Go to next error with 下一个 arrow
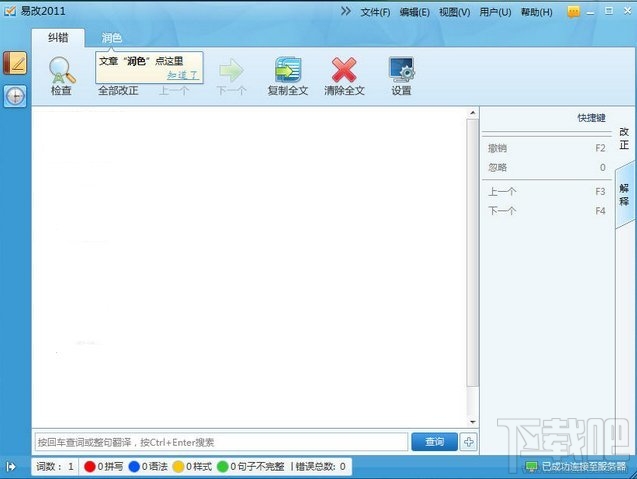Screen dimensions: 637x479 (x=231, y=76)
